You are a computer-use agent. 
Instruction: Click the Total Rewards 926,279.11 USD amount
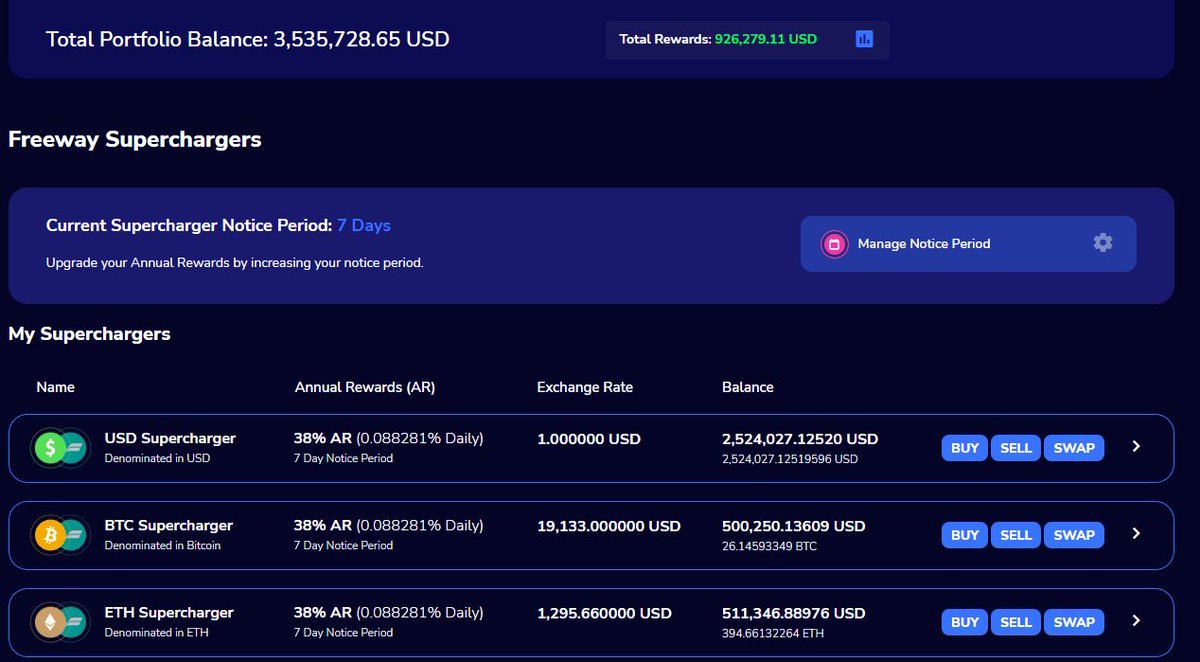tap(766, 40)
